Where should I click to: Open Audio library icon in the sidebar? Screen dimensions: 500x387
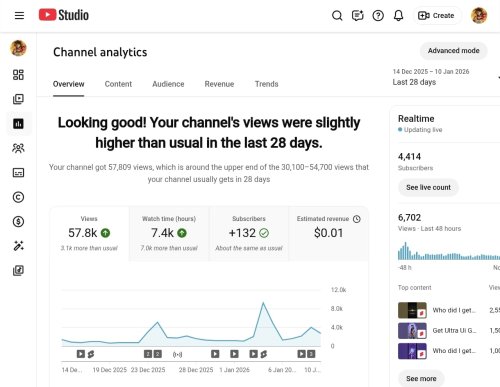click(18, 270)
